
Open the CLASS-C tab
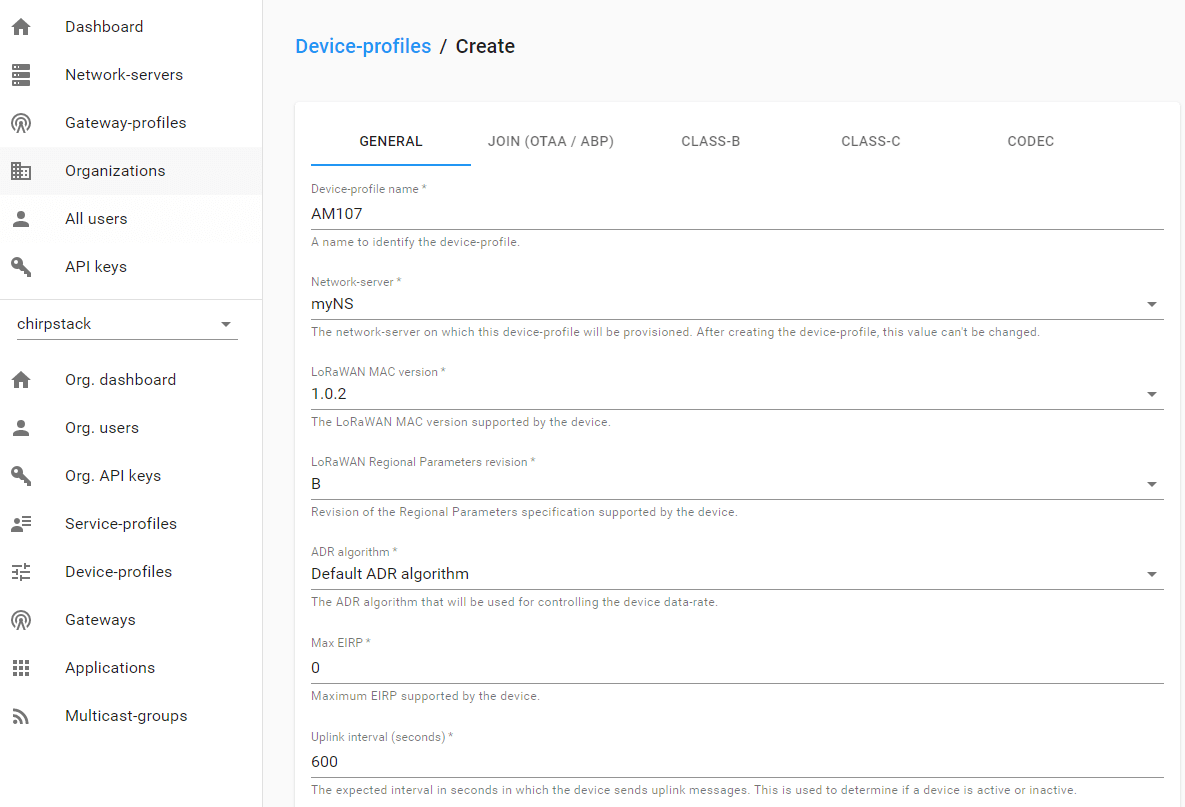click(870, 142)
